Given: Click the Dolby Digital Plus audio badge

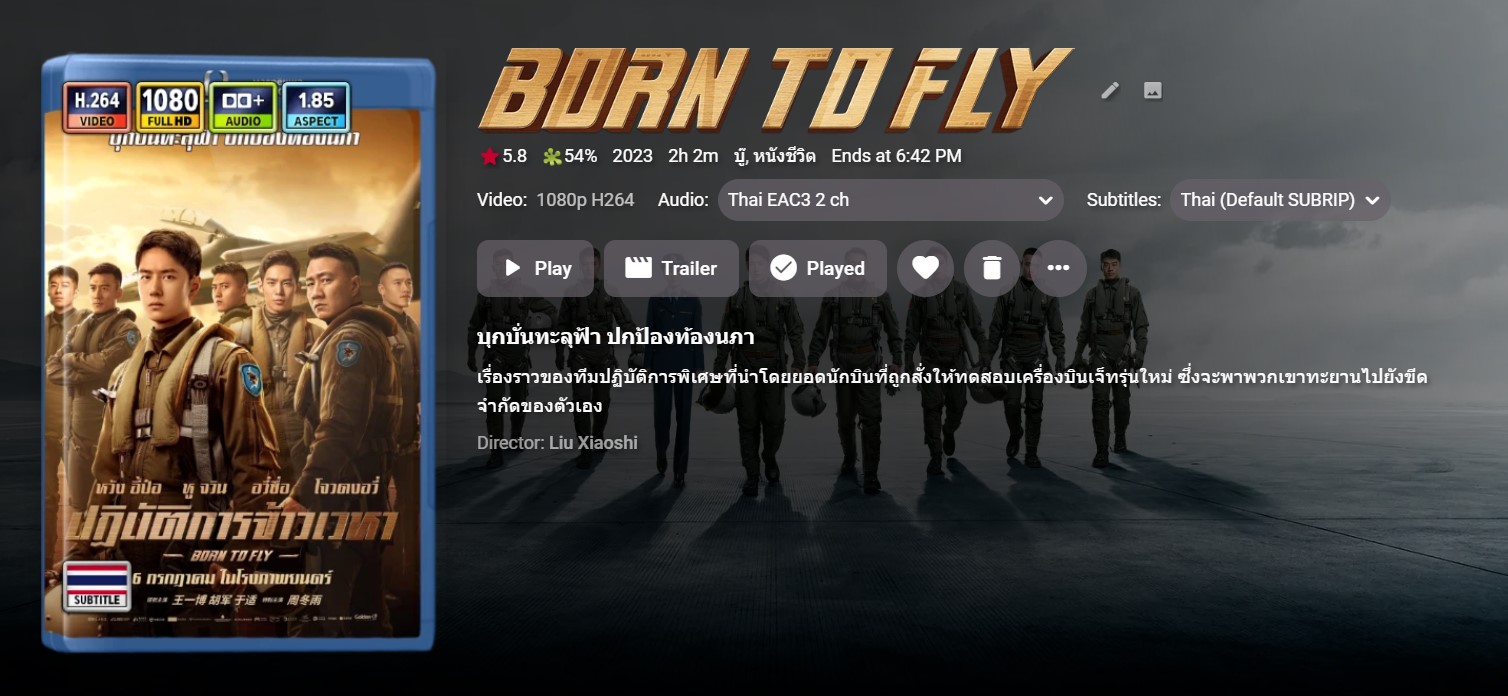Looking at the screenshot, I should pos(243,107).
